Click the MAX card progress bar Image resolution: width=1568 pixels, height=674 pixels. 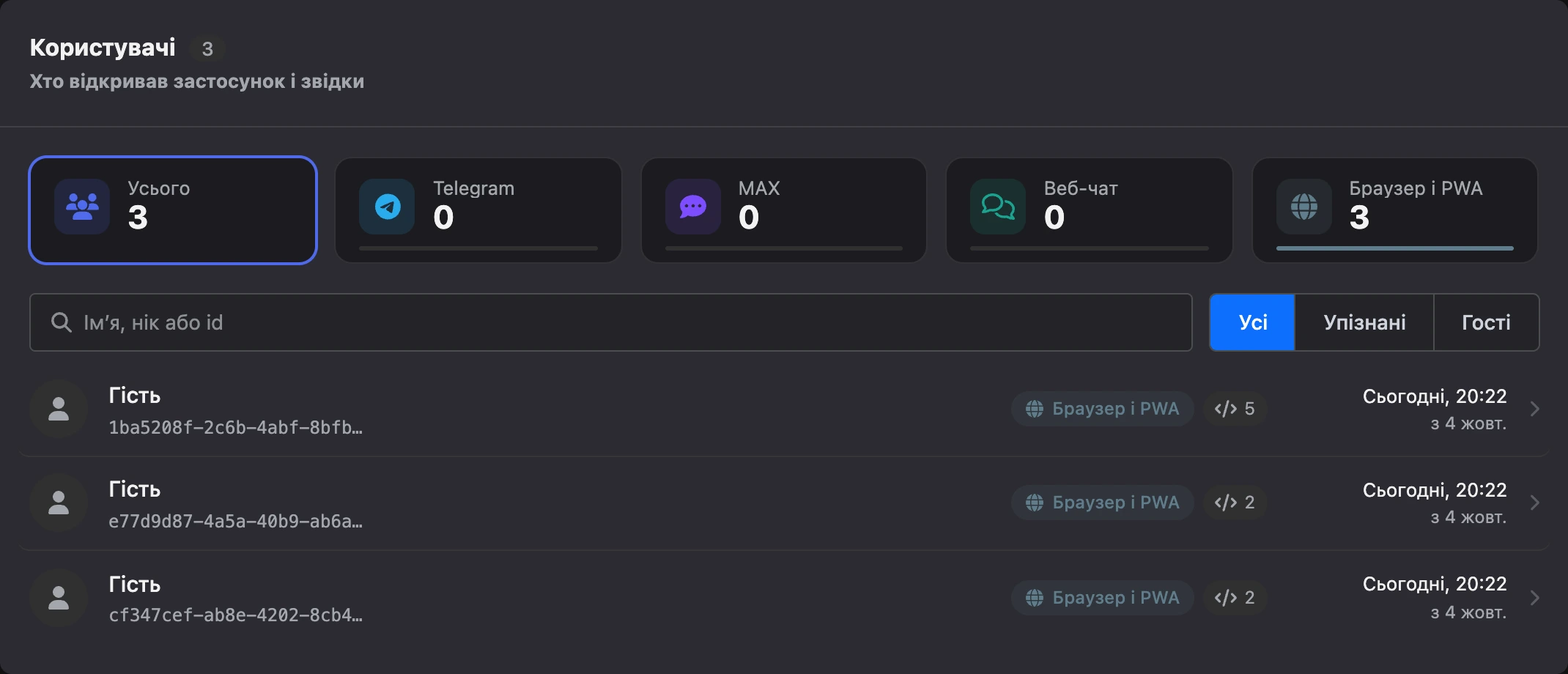pyautogui.click(x=784, y=248)
